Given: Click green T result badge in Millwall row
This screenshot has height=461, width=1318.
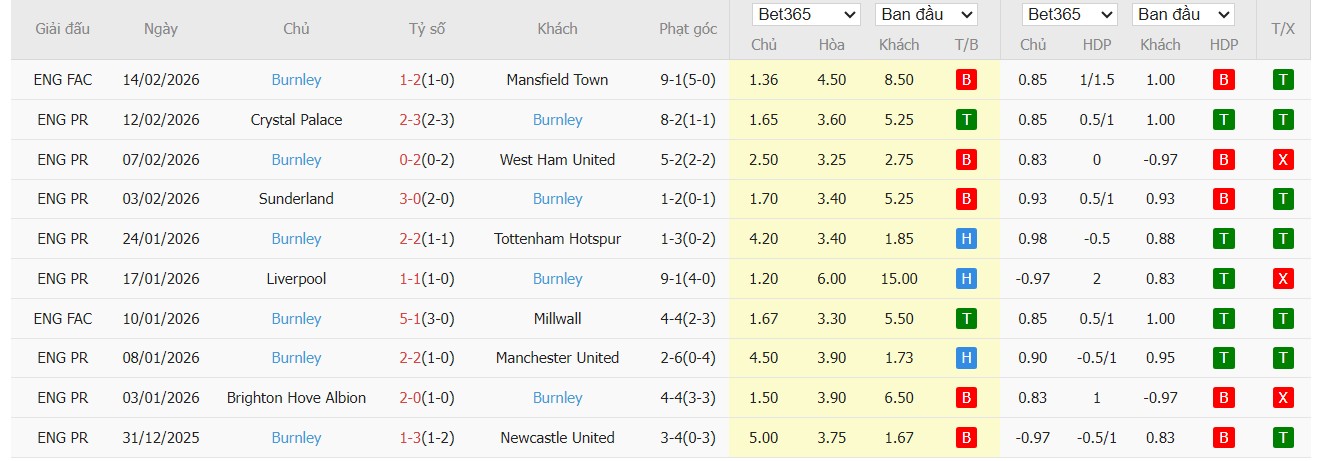Looking at the screenshot, I should pos(966,319).
